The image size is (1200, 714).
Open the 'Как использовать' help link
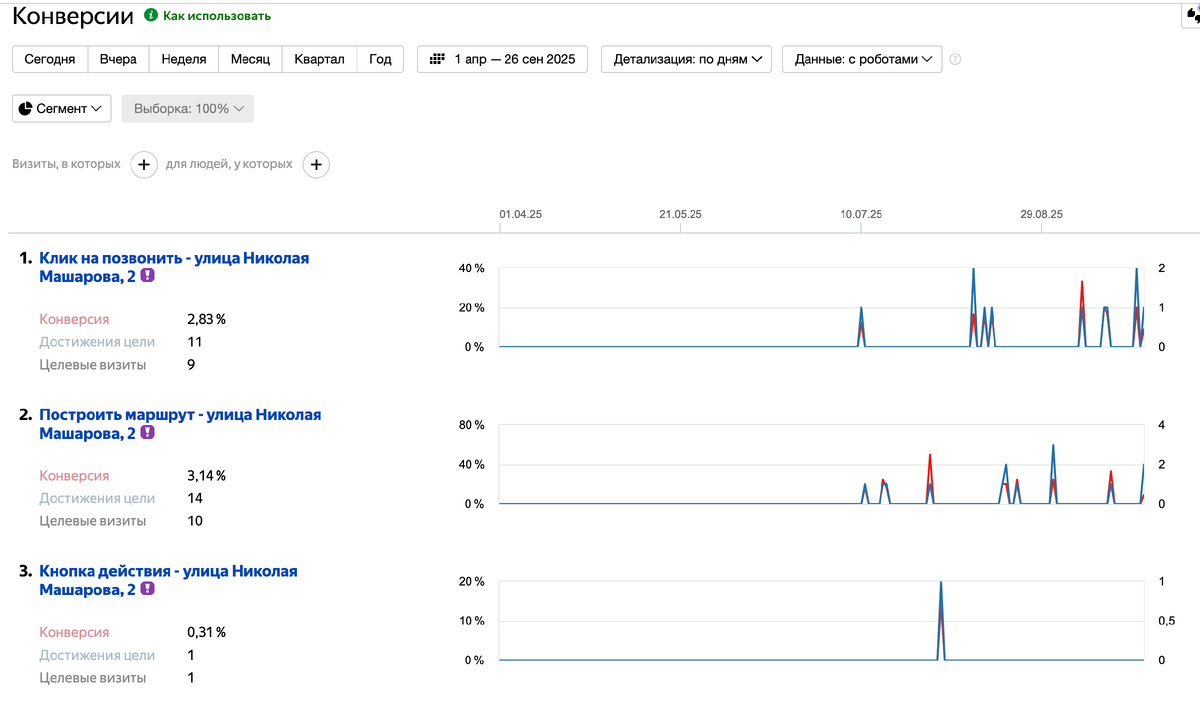217,16
